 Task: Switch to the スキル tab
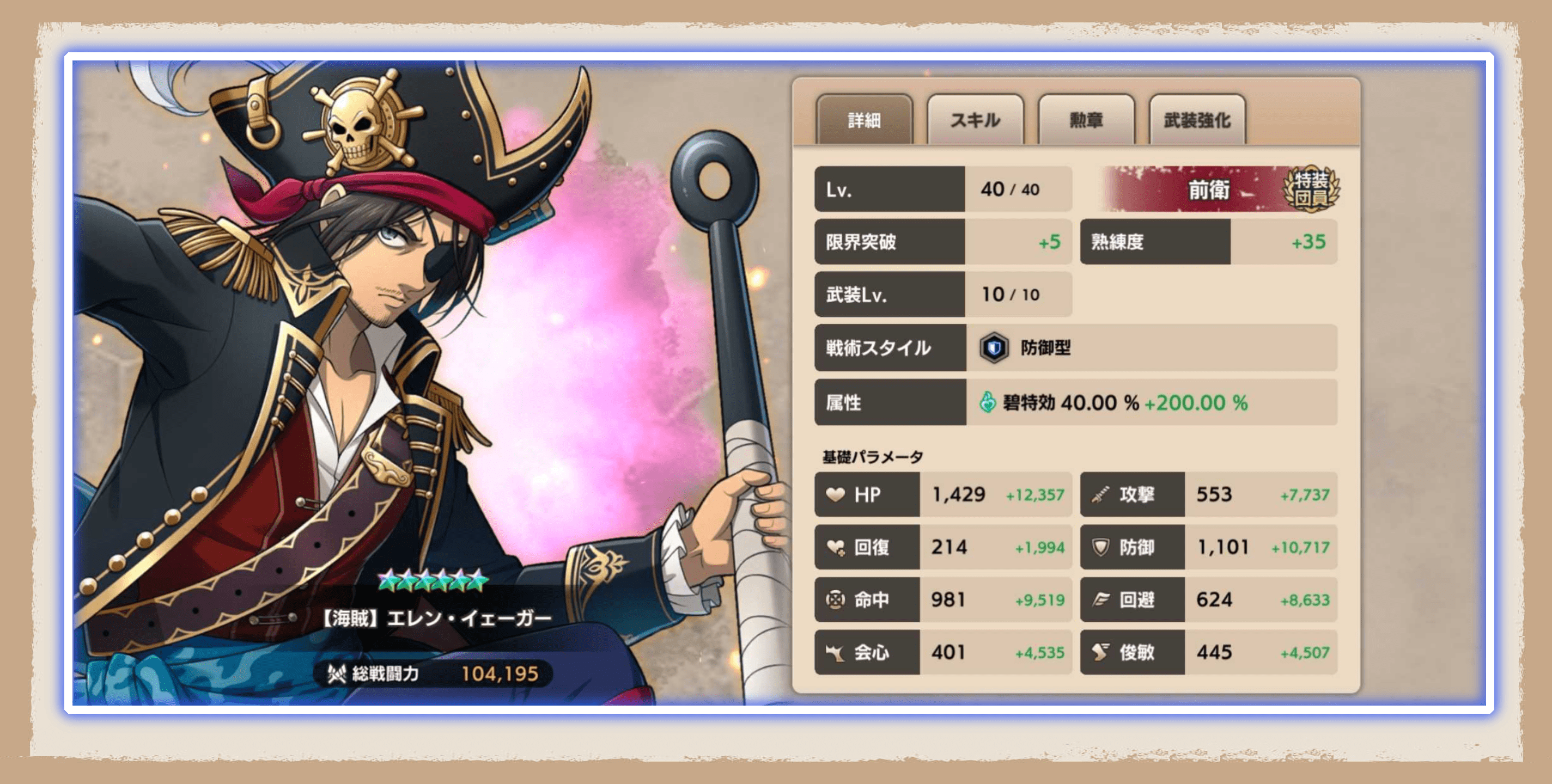tap(975, 120)
